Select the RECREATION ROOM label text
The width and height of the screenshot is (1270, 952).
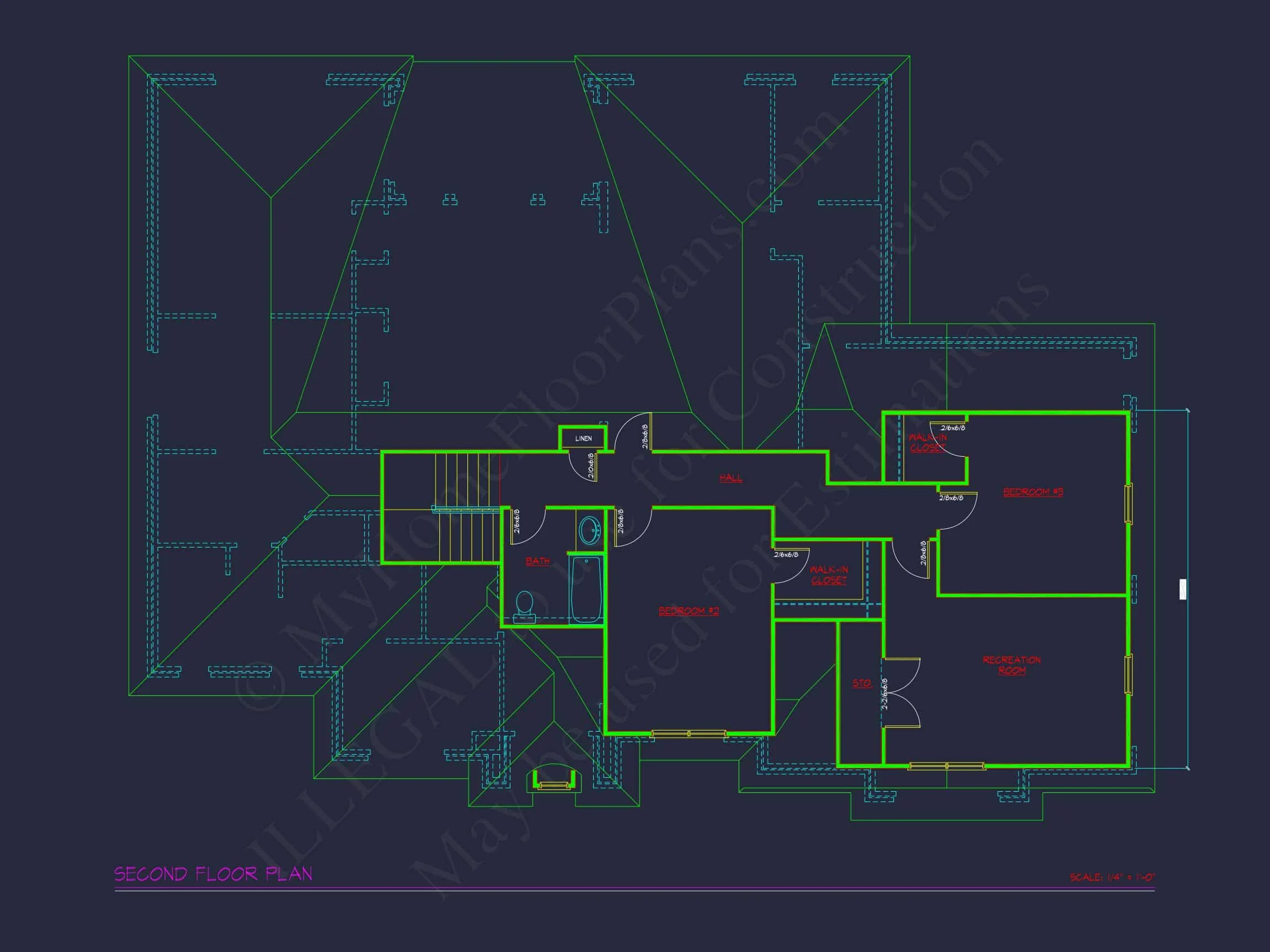(x=1011, y=664)
